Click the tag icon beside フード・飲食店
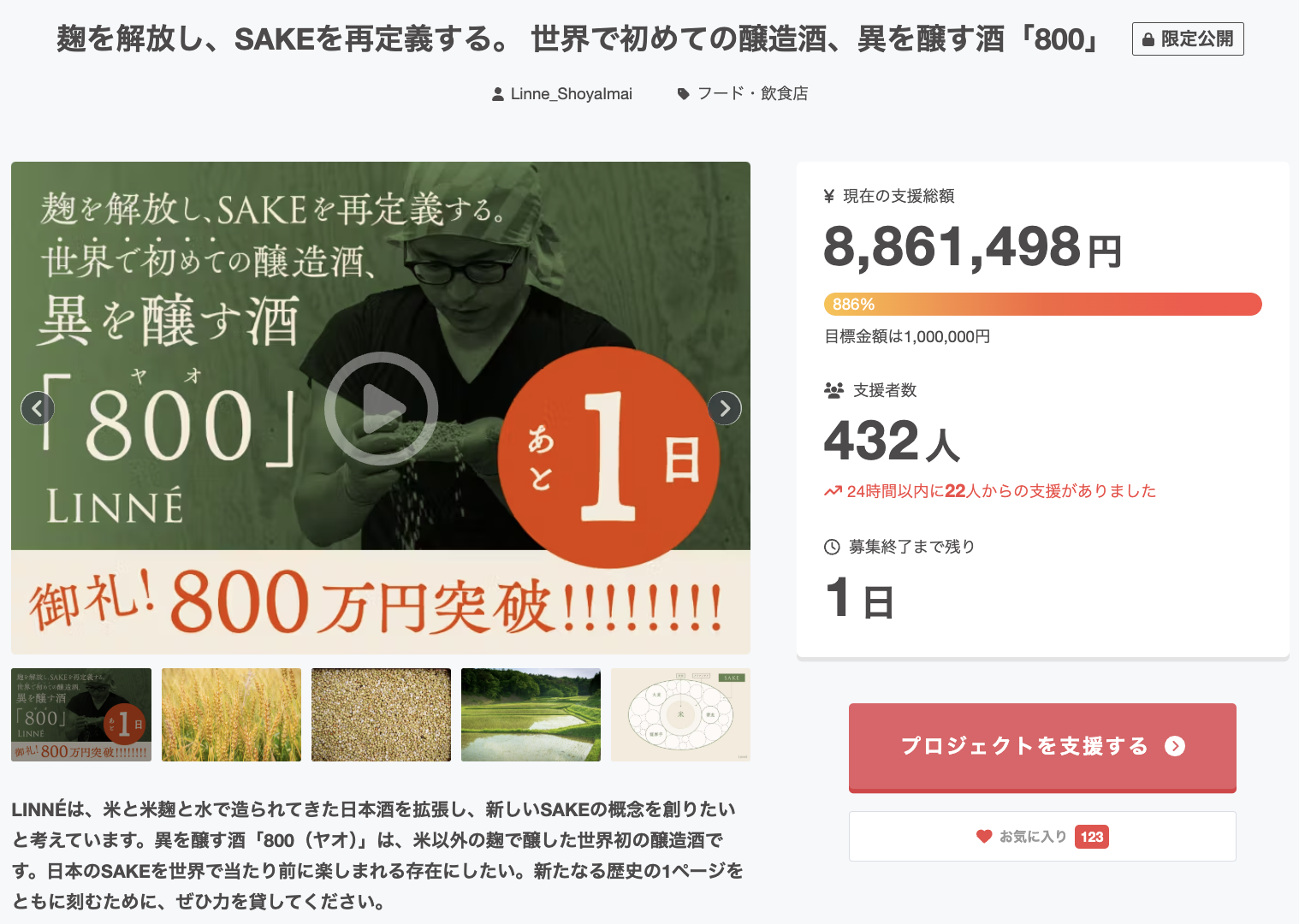The width and height of the screenshot is (1299, 924). pos(683,94)
